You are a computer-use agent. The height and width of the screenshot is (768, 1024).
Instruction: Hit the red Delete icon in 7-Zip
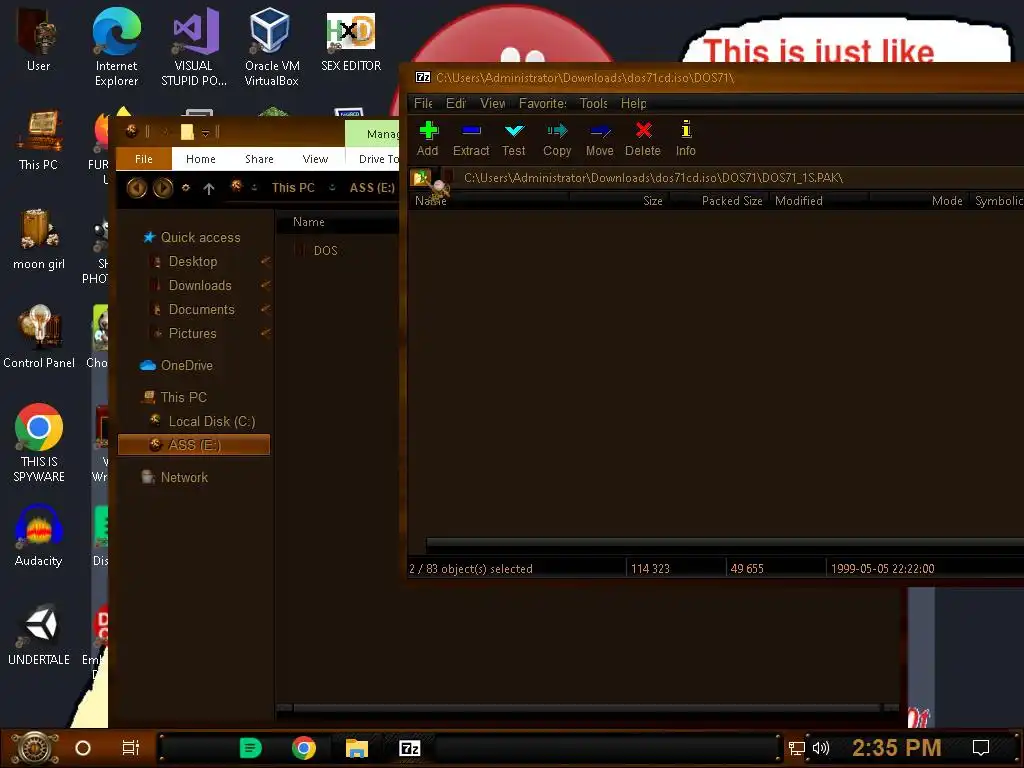[643, 138]
